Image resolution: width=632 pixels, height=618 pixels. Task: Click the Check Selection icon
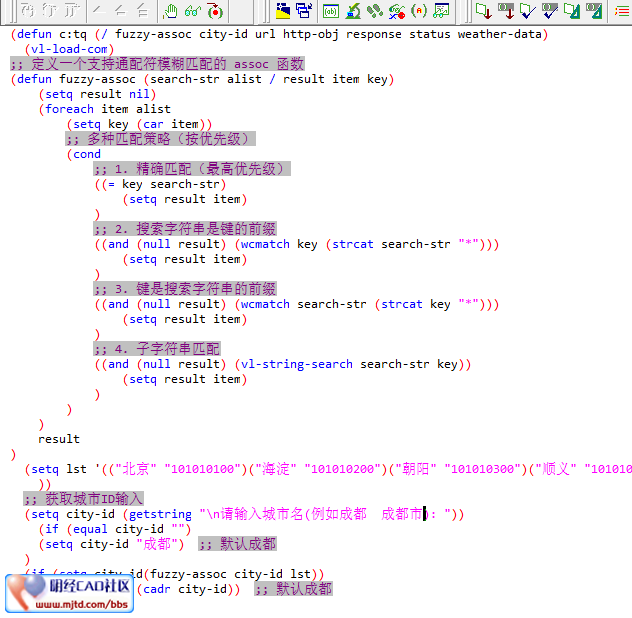(550, 11)
